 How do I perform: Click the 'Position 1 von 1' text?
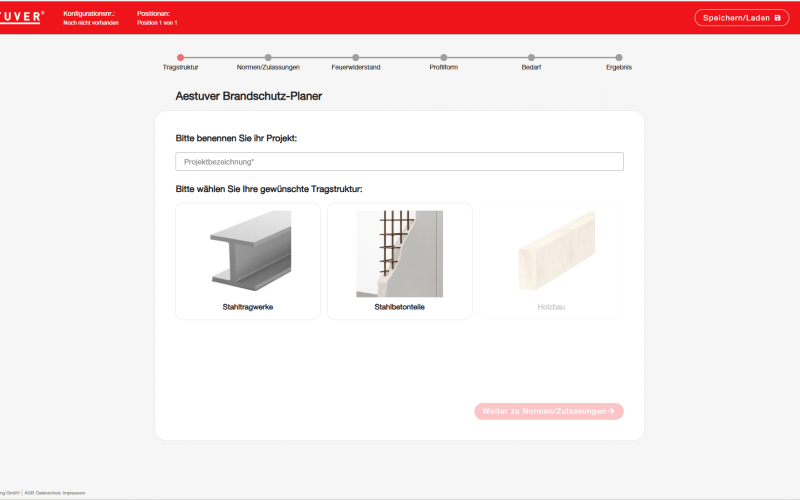point(157,23)
